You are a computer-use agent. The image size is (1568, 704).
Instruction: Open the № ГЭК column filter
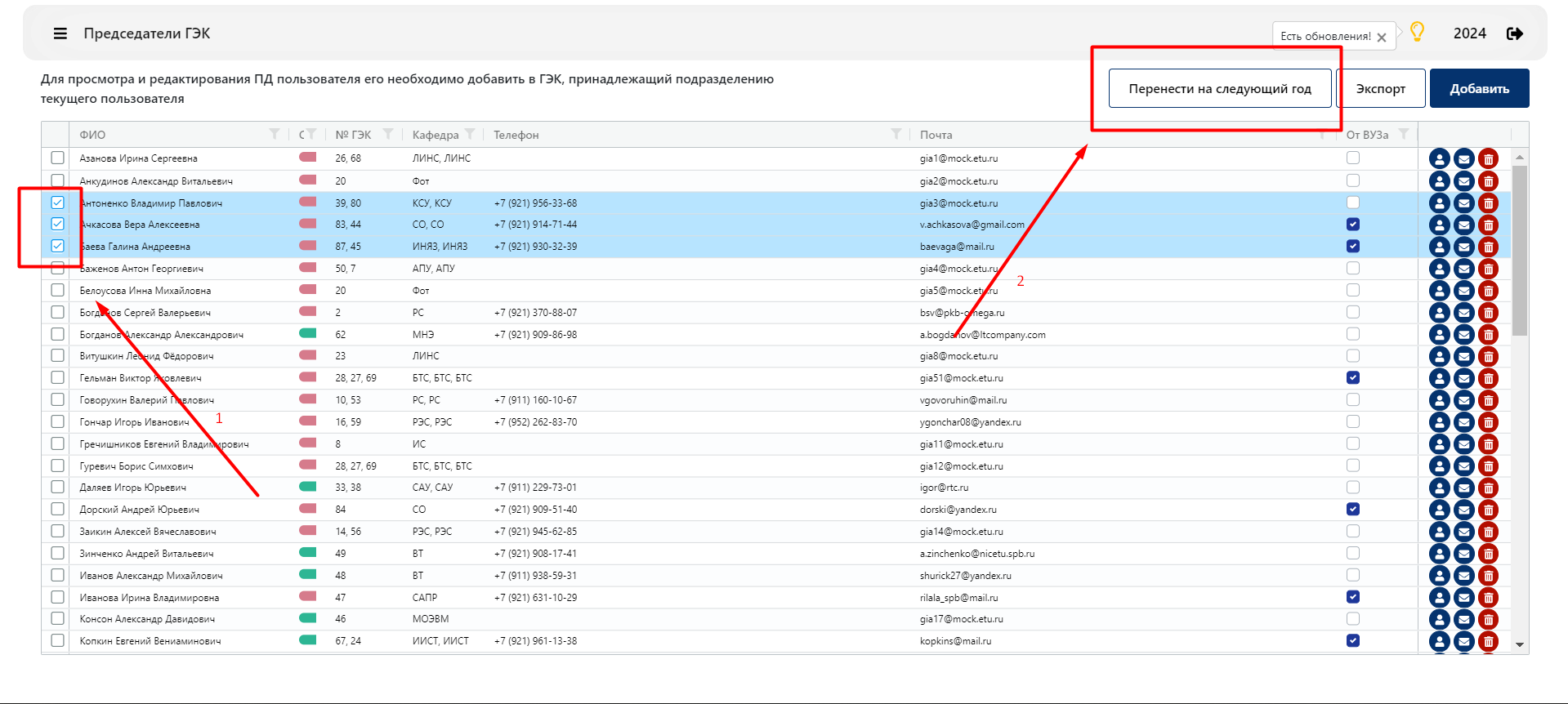point(388,134)
